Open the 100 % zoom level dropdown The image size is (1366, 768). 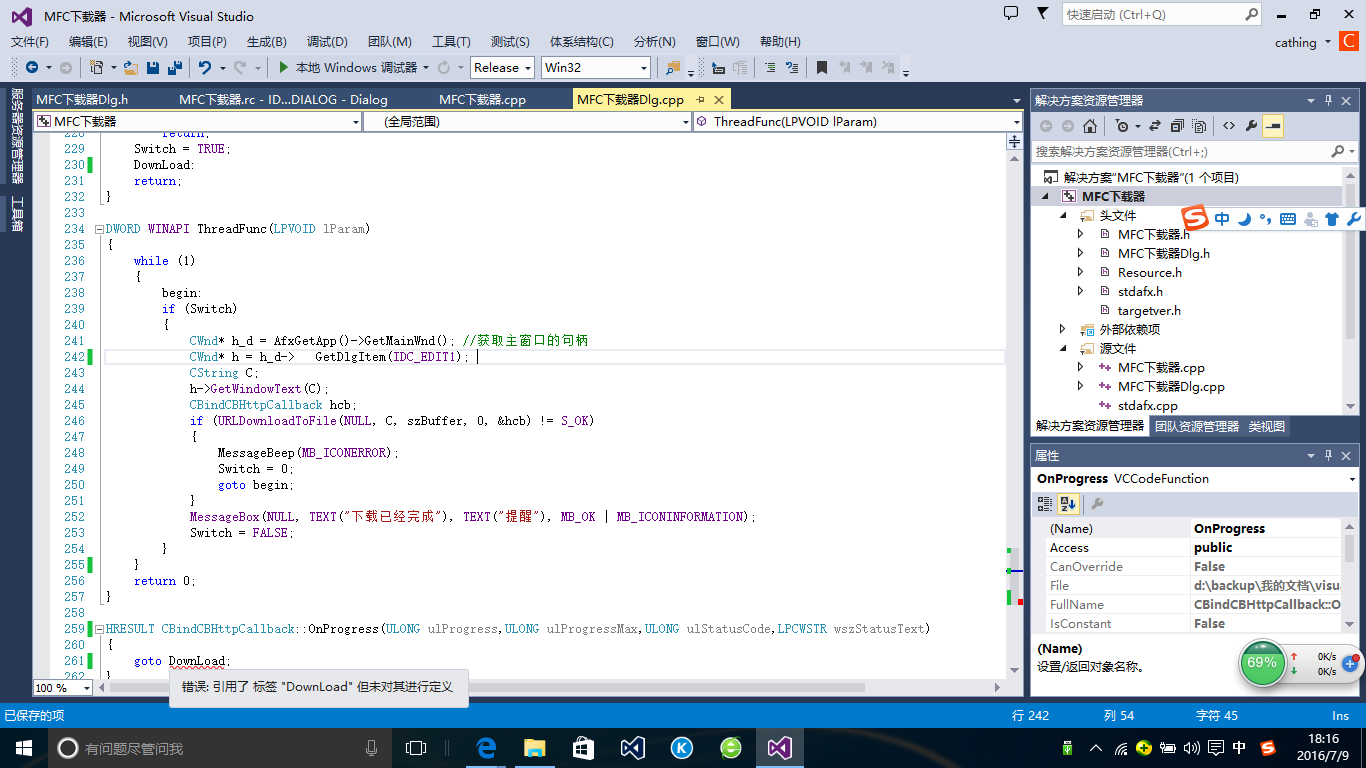point(63,687)
